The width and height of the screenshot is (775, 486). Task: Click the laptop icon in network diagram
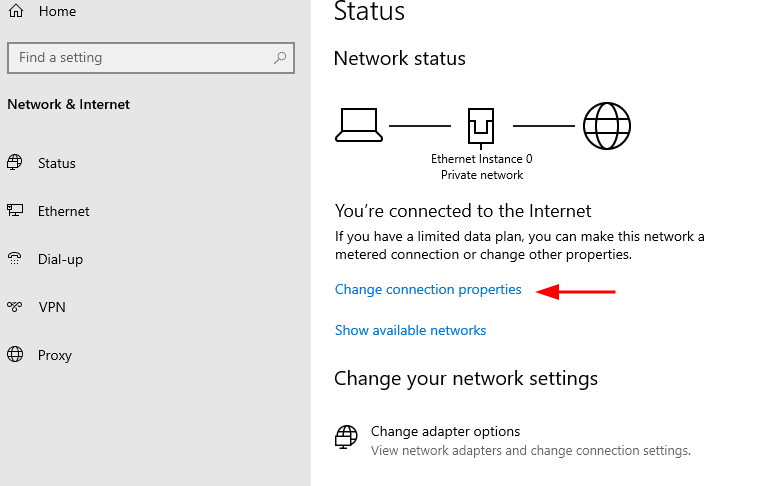[359, 126]
